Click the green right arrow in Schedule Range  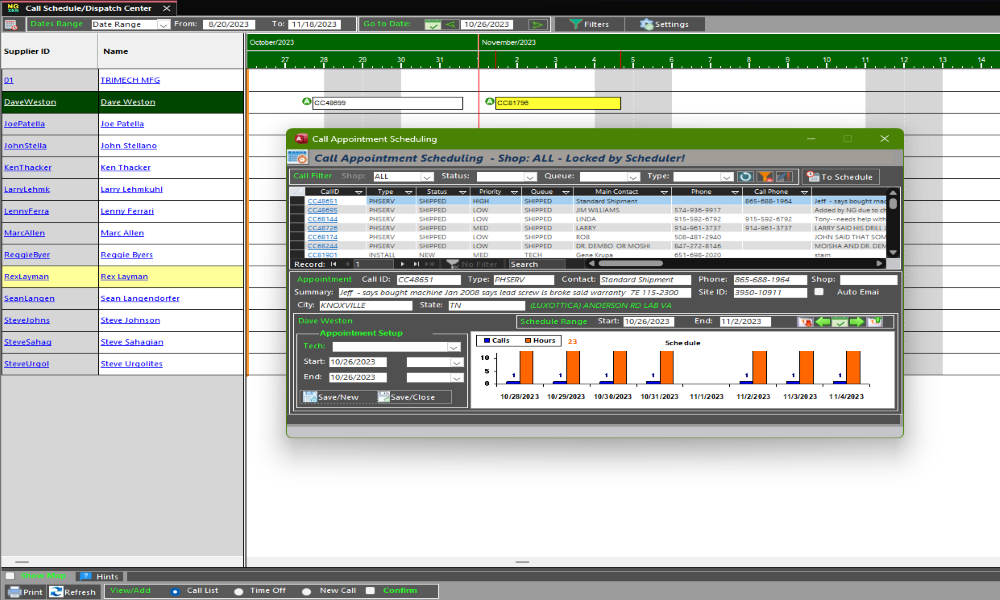pos(857,322)
